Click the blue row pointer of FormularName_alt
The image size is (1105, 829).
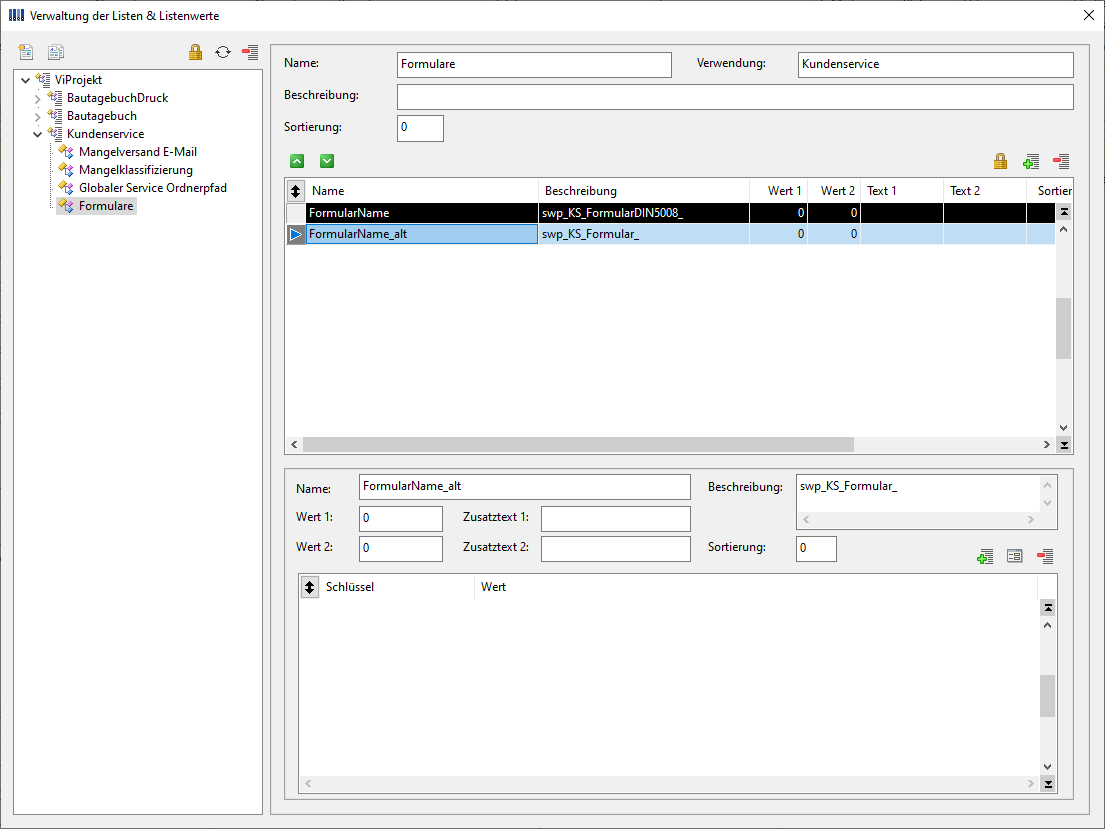tap(295, 234)
